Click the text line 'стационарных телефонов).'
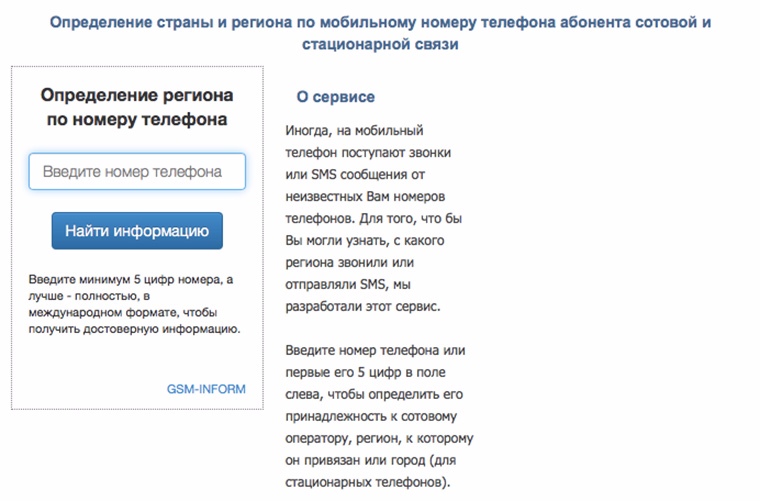760x501 pixels. pos(368,482)
